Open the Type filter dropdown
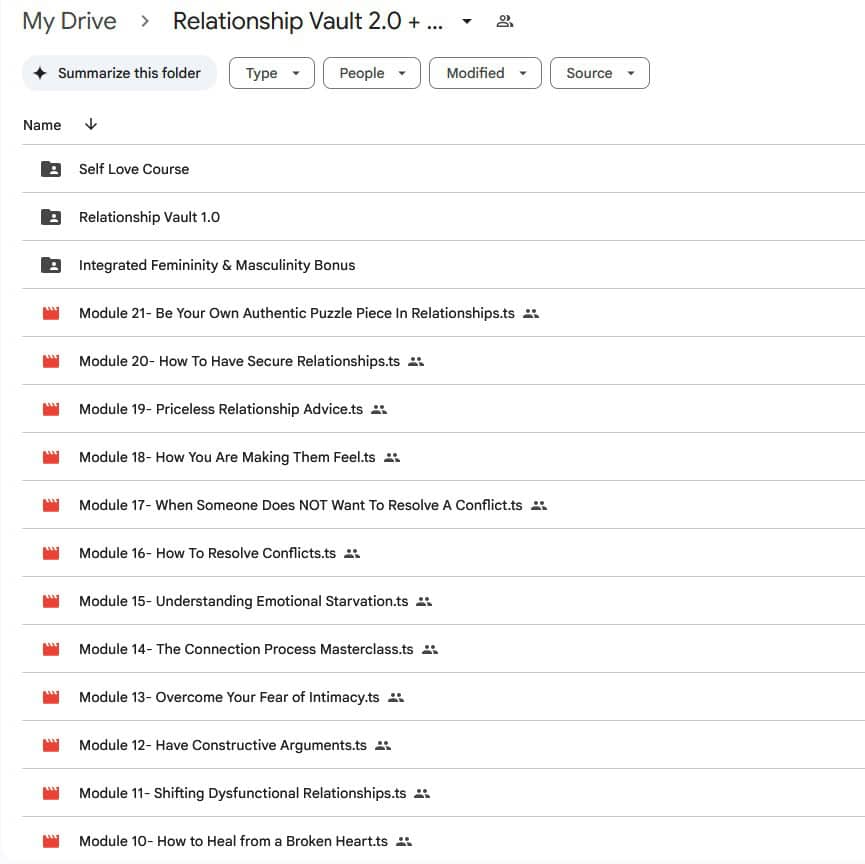Viewport: 865px width, 864px height. pyautogui.click(x=271, y=73)
